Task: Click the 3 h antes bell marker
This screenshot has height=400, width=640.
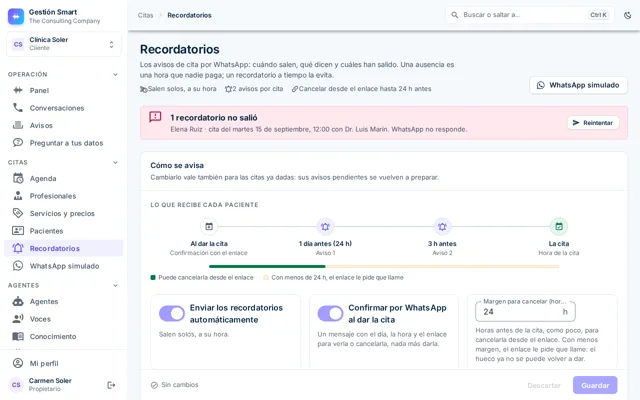Action: click(442, 226)
